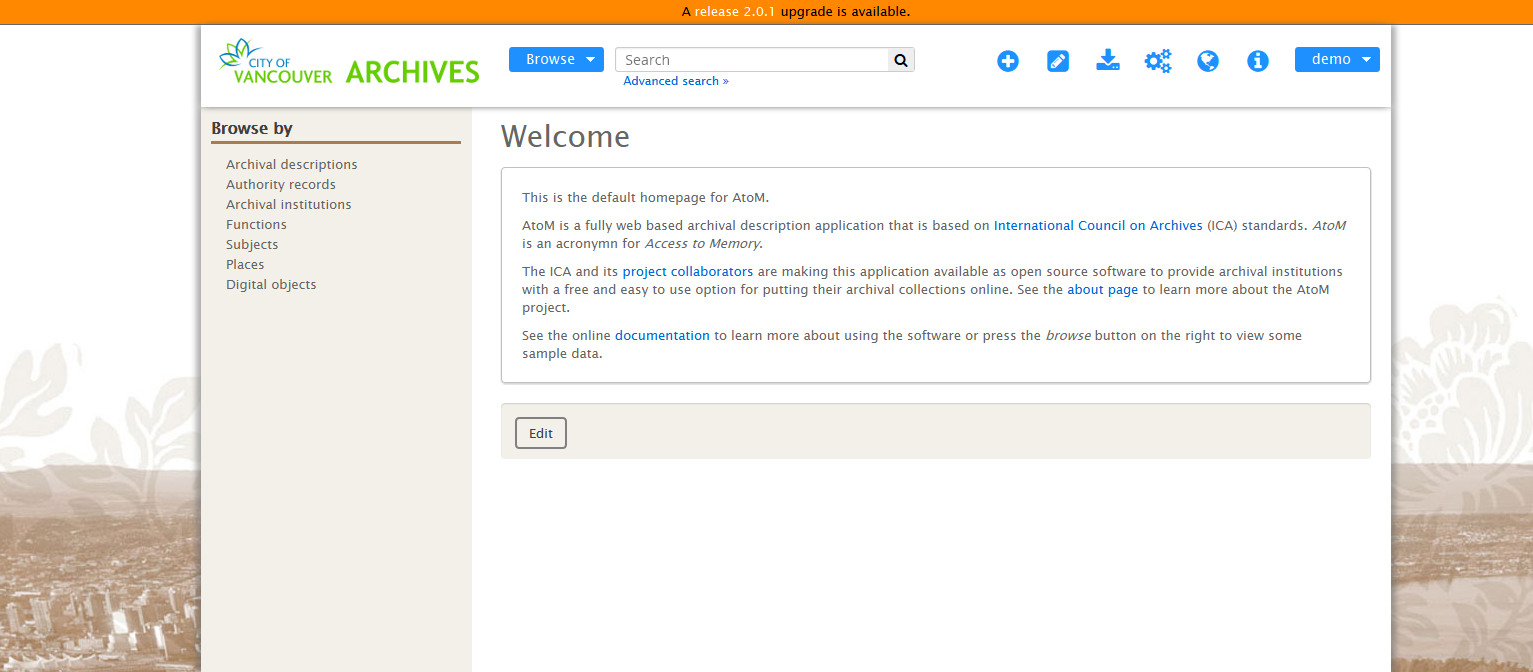Click the search magnifier button
Image resolution: width=1533 pixels, height=672 pixels.
coord(901,60)
